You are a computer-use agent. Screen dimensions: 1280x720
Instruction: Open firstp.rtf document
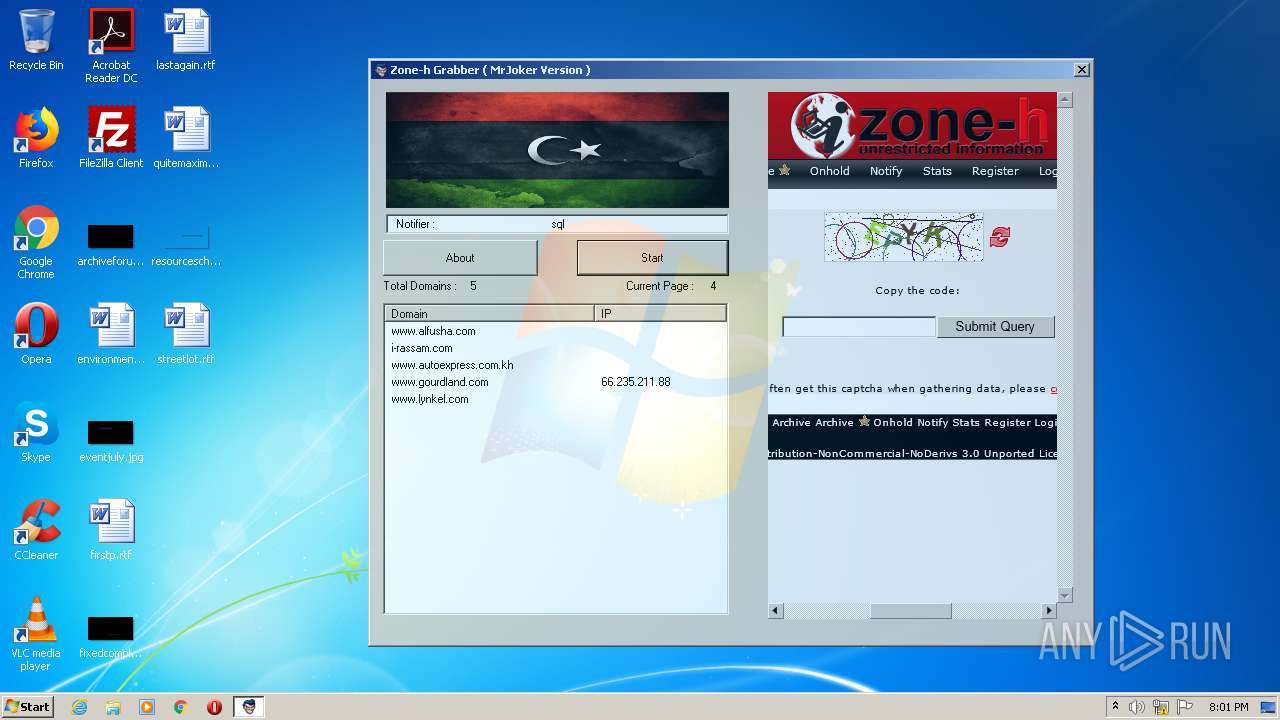tap(111, 530)
